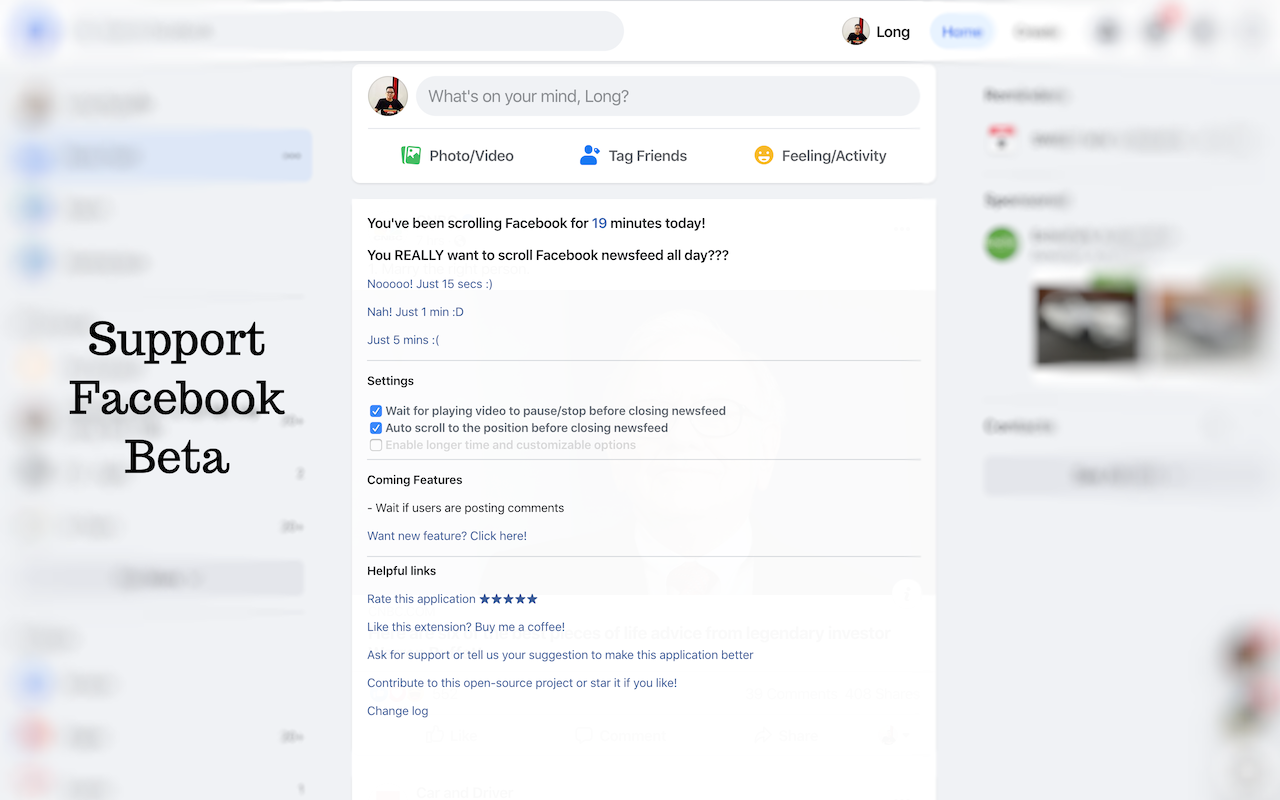Click the Feeling/Activity smiley icon
The width and height of the screenshot is (1280, 800).
(764, 155)
